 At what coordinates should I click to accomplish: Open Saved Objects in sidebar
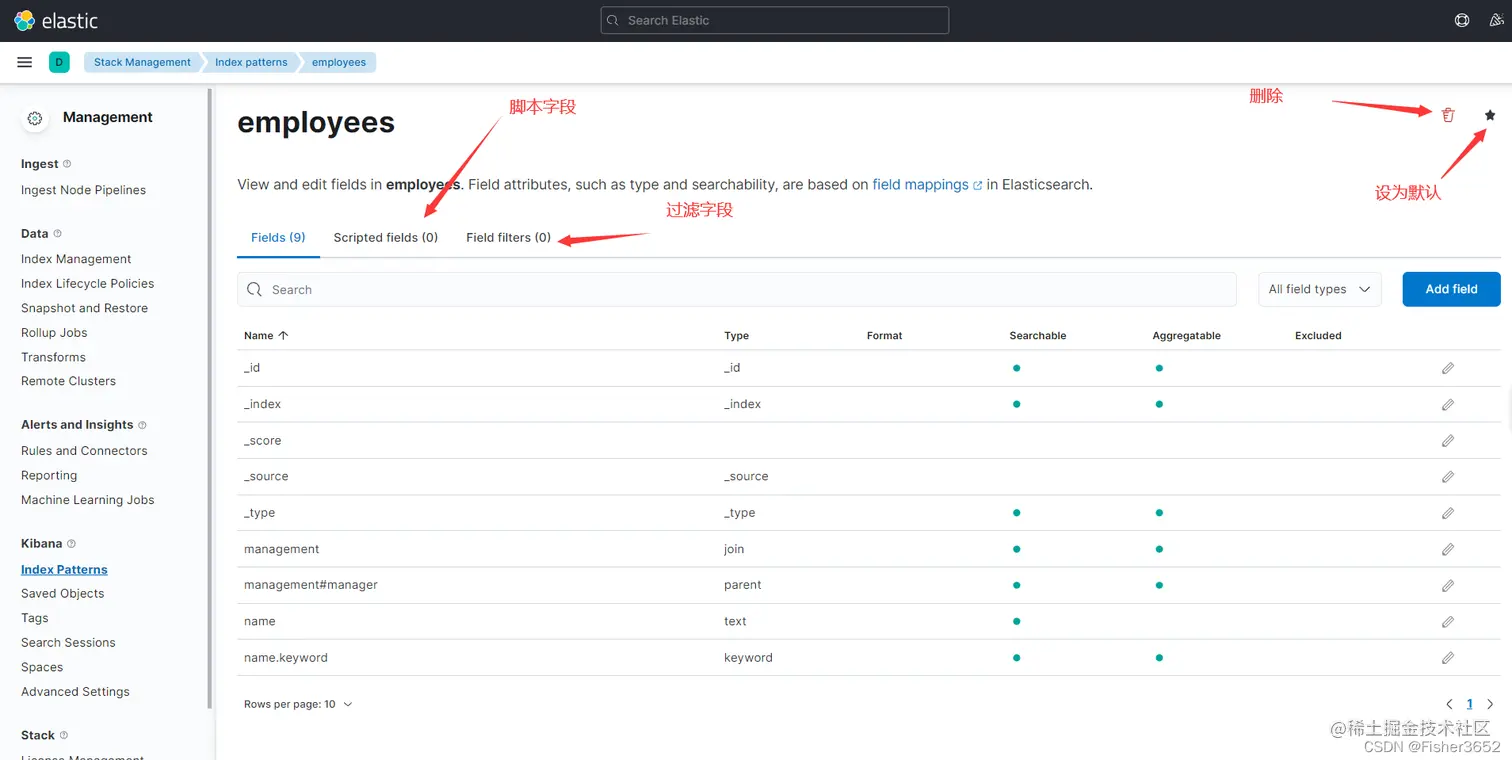[62, 594]
